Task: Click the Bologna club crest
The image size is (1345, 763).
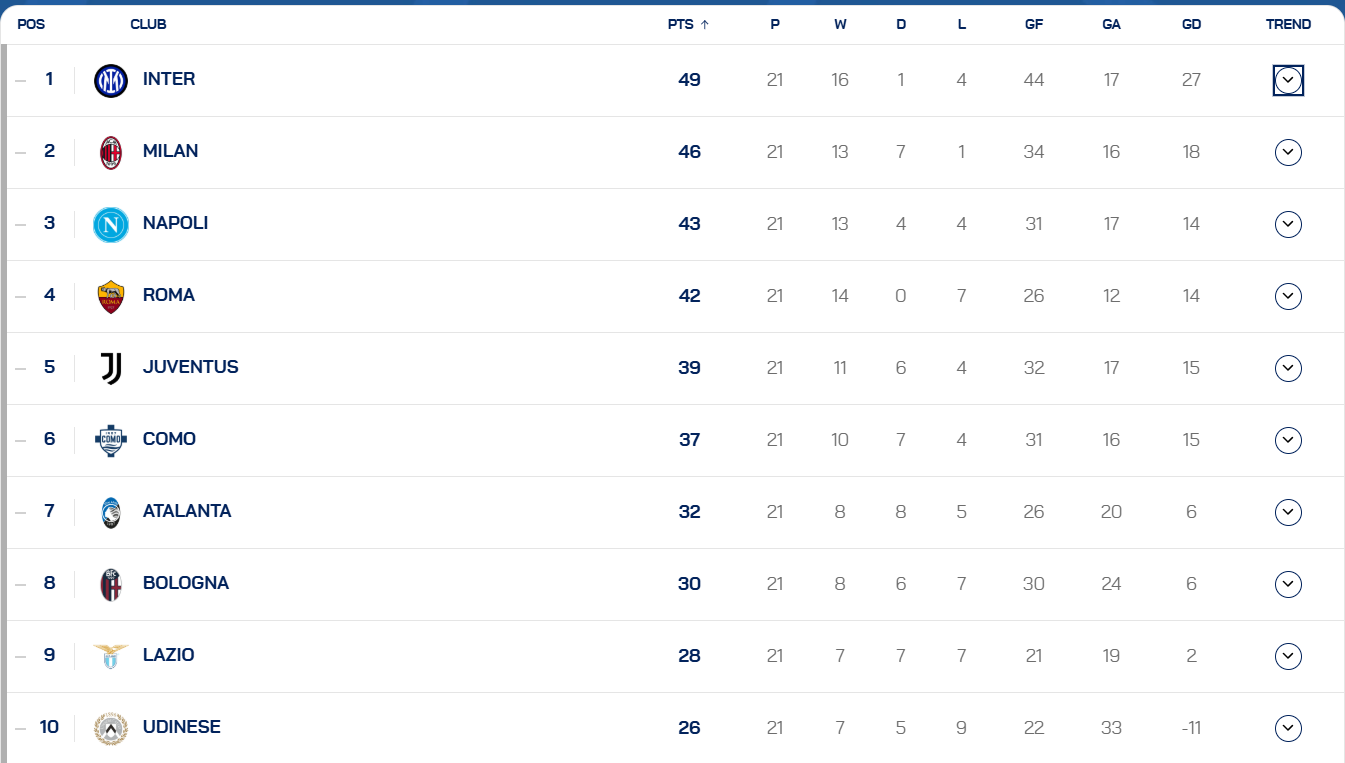Action: (x=111, y=585)
